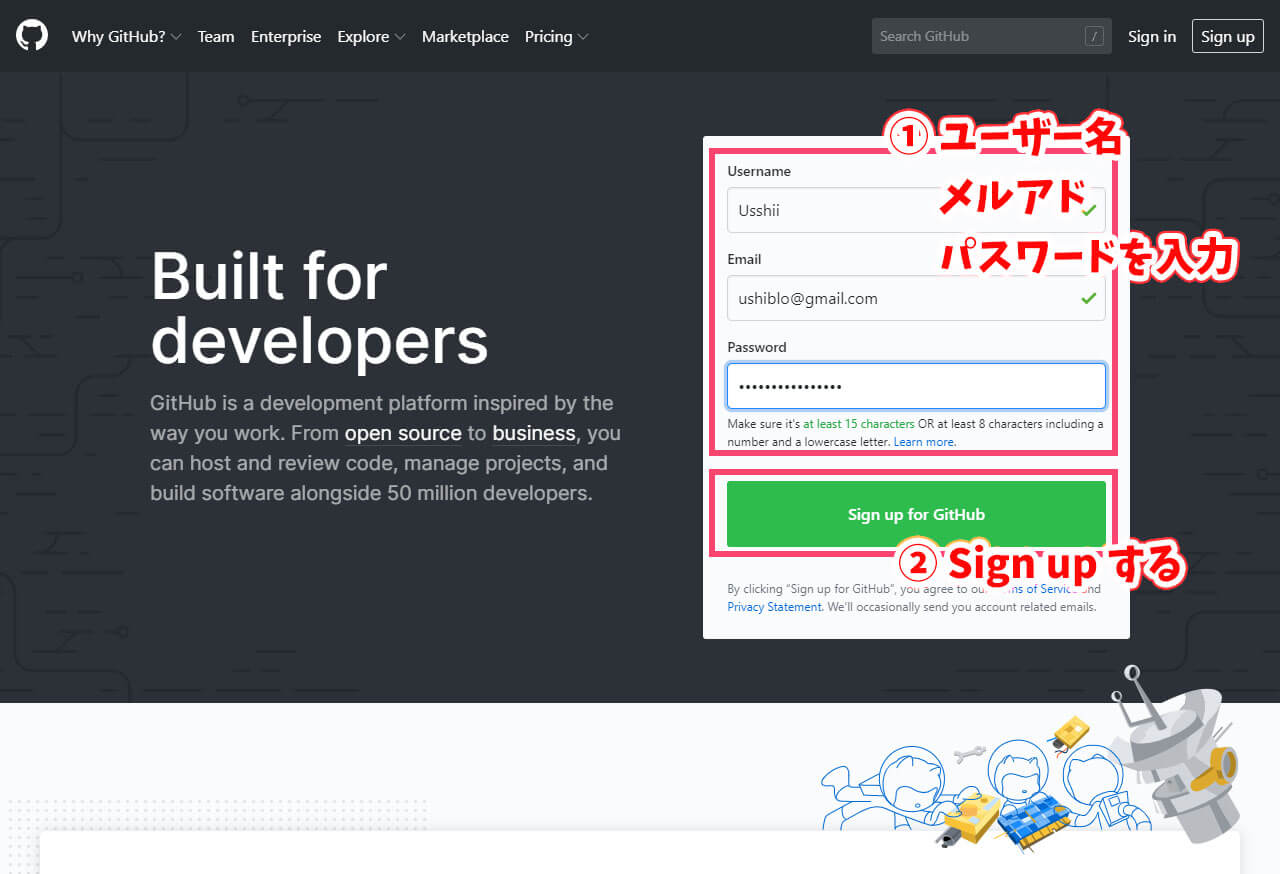Expand the Pricing dropdown
1280x874 pixels.
coord(556,36)
